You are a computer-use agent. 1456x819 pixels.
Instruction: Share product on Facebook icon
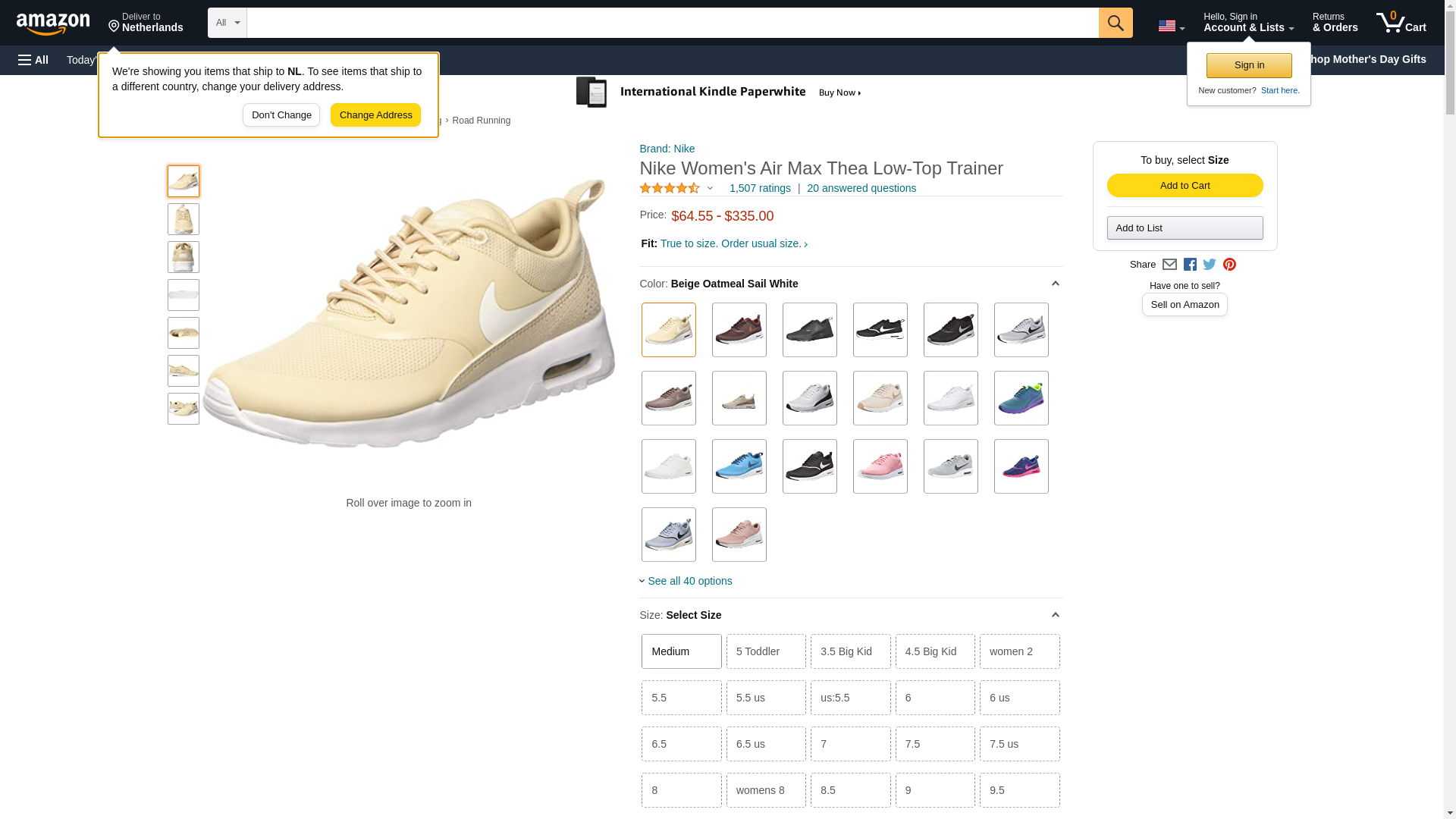[x=1190, y=265]
